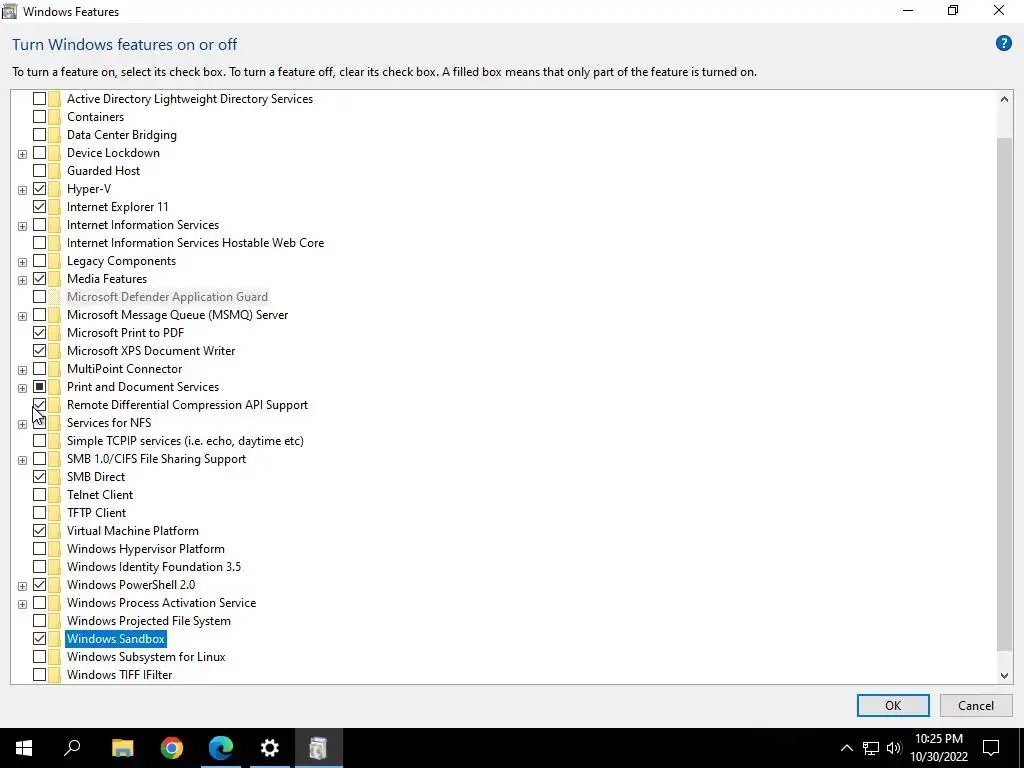1024x768 pixels.
Task: Click Virtual Machine Platform folder icon
Action: tap(54, 531)
